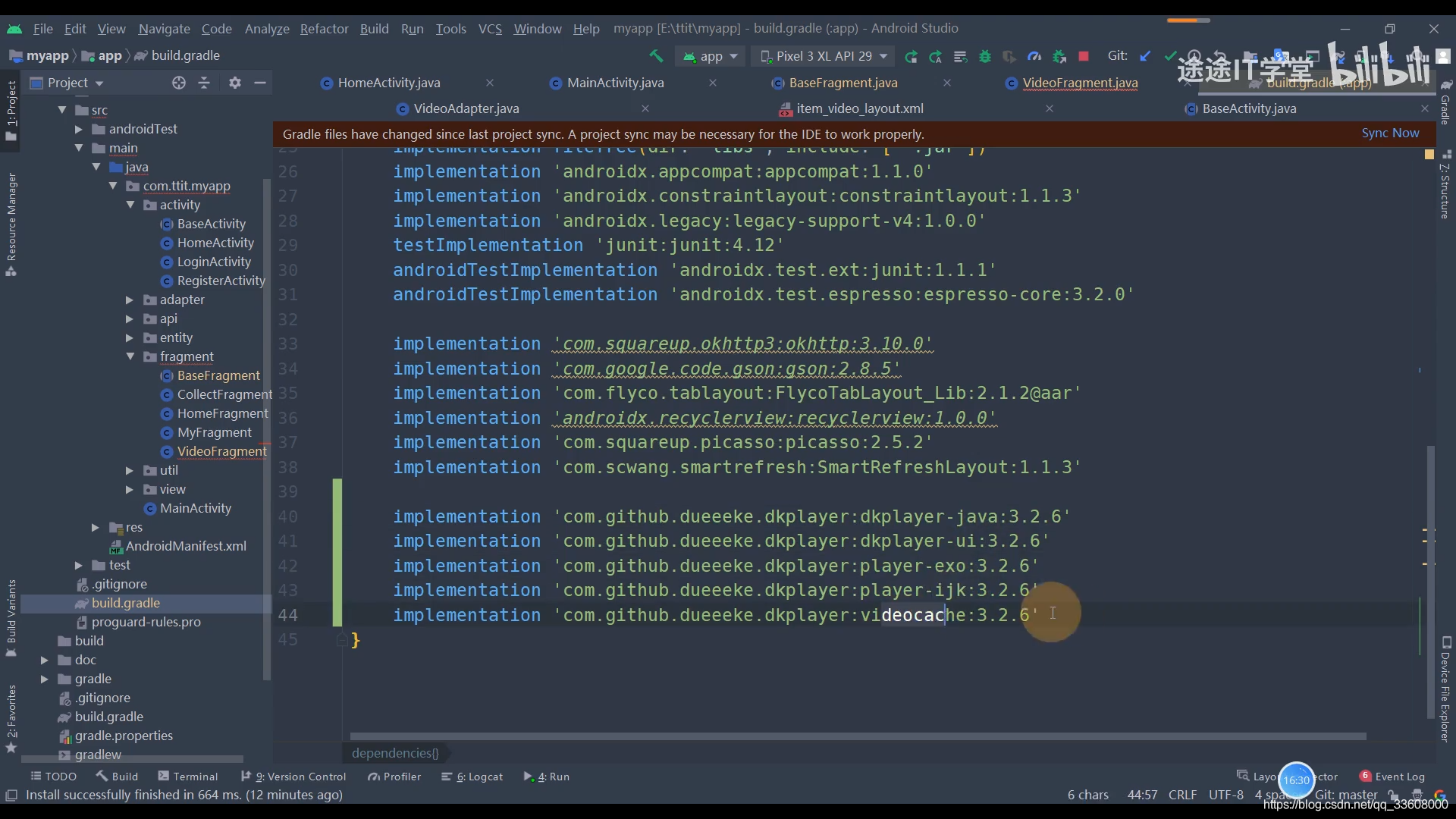
Task: Build the project with the hammer icon
Action: click(656, 56)
